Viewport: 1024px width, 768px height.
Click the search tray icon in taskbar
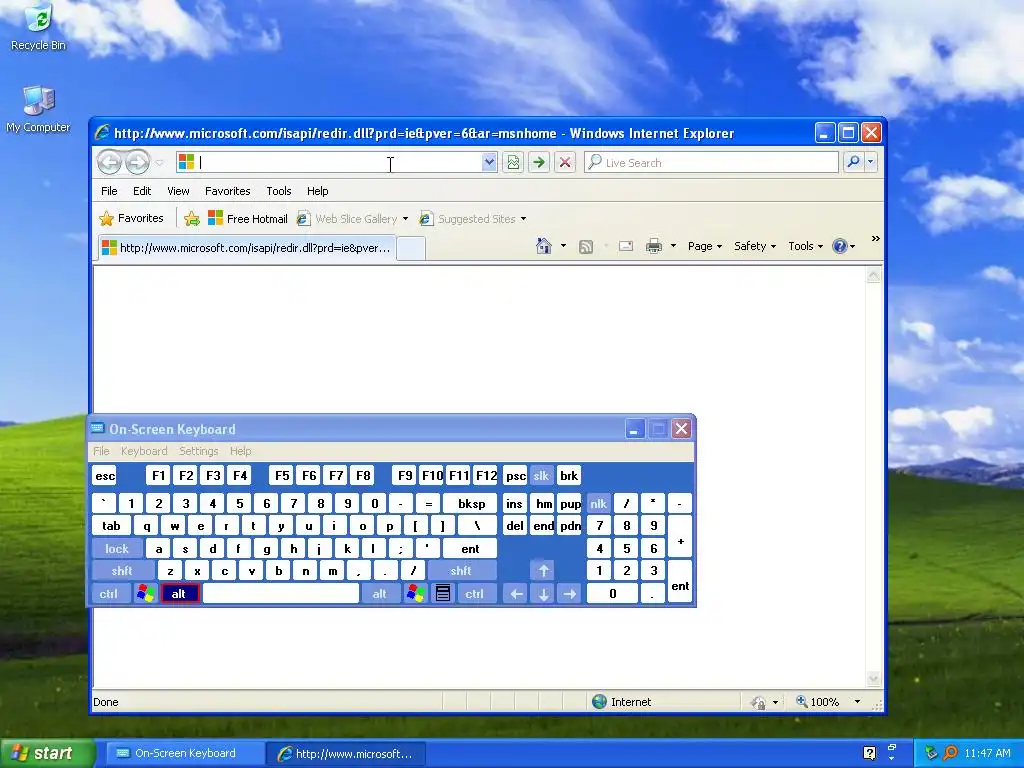[x=950, y=753]
